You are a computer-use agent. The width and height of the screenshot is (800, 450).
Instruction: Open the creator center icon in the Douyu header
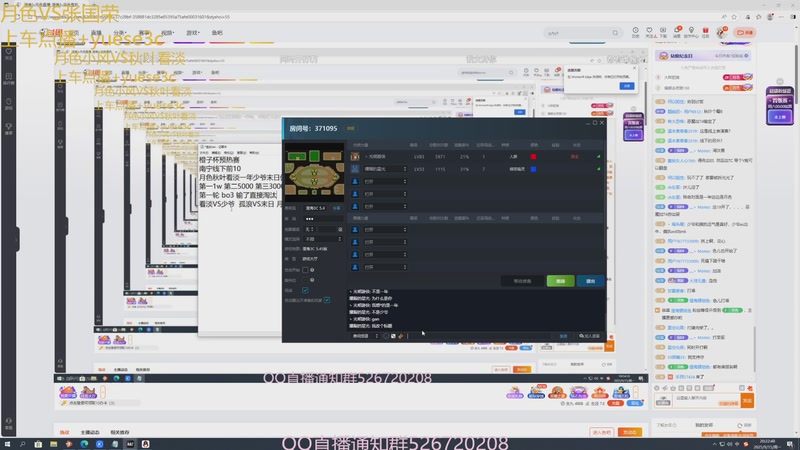coord(691,32)
